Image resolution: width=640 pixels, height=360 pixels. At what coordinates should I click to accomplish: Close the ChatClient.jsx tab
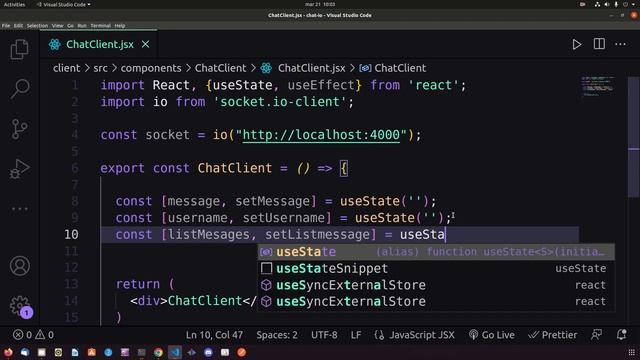coord(146,44)
